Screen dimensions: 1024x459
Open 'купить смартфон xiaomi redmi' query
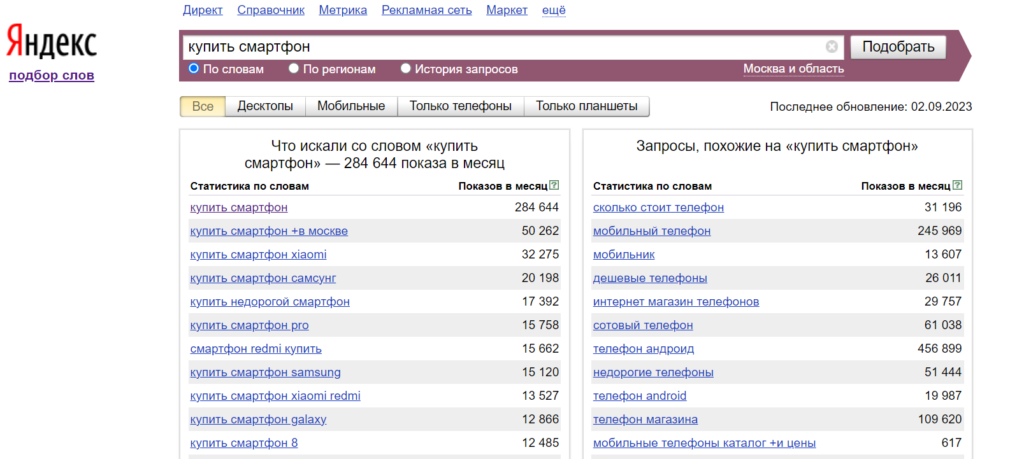coord(275,396)
